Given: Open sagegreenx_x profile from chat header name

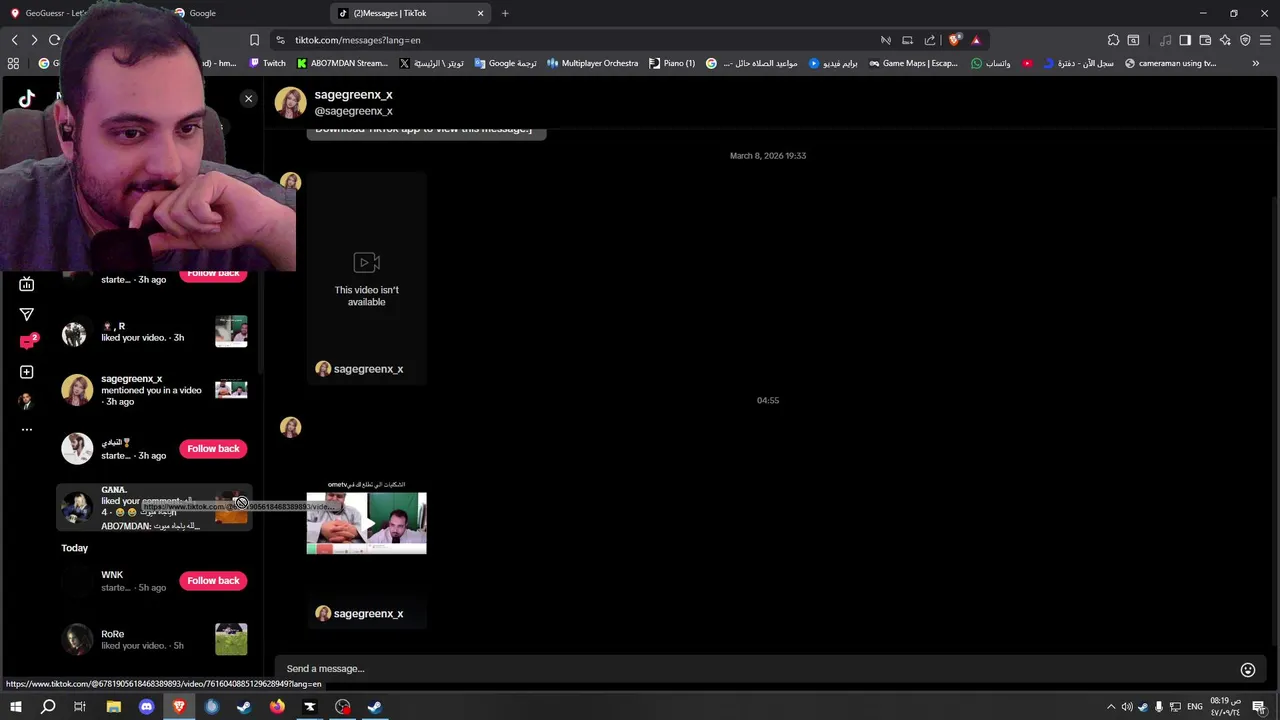Looking at the screenshot, I should [353, 95].
